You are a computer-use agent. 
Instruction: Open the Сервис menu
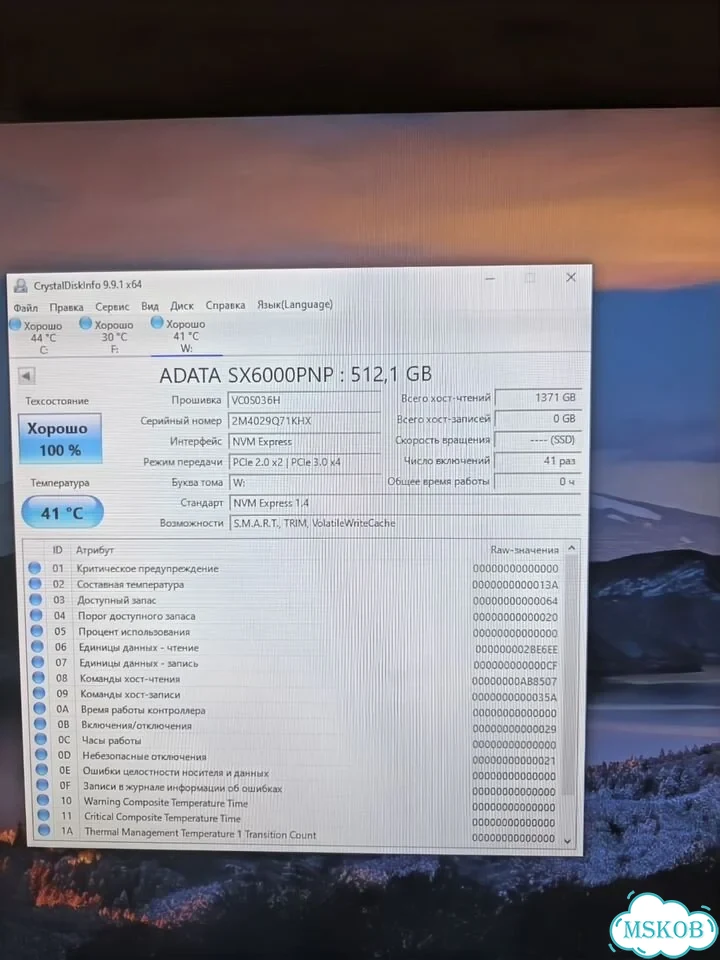[112, 306]
